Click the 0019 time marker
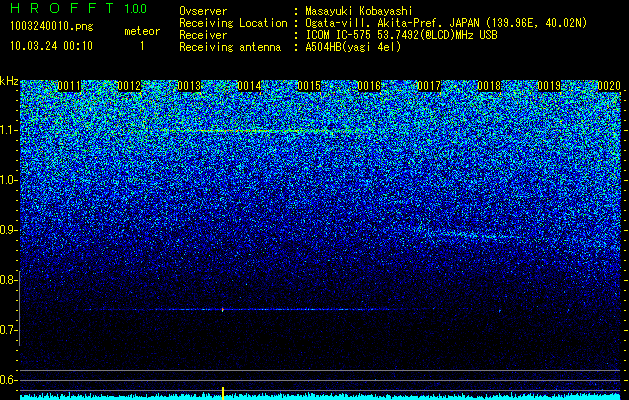Screen dimensions: 629x400 coord(549,86)
